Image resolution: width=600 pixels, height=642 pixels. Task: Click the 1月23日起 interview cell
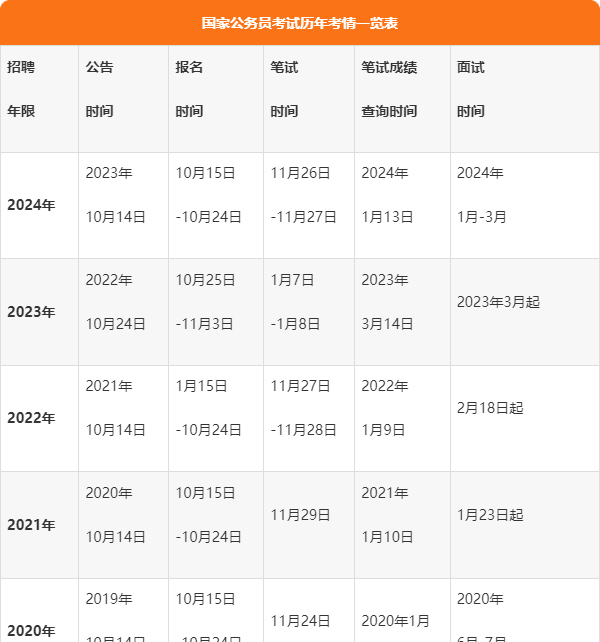coord(490,515)
